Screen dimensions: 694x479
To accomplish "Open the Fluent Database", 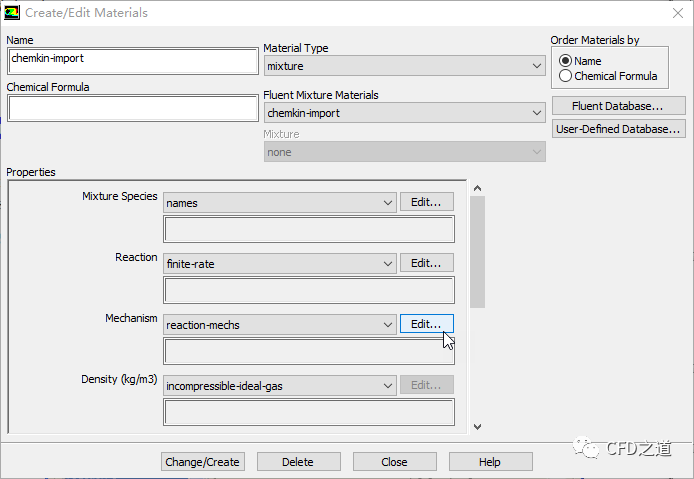I will tap(617, 106).
